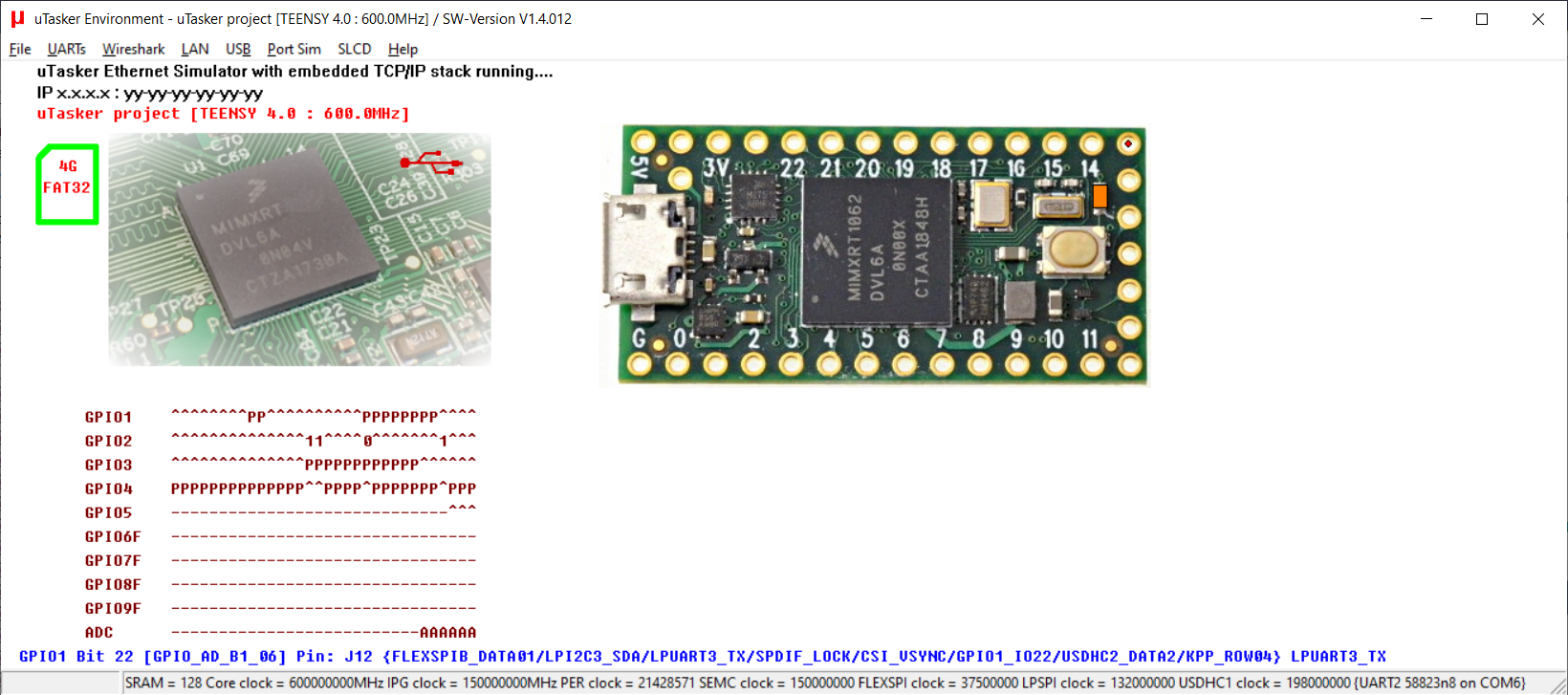Click the GPIO8F port label
1568x695 pixels.
(113, 584)
